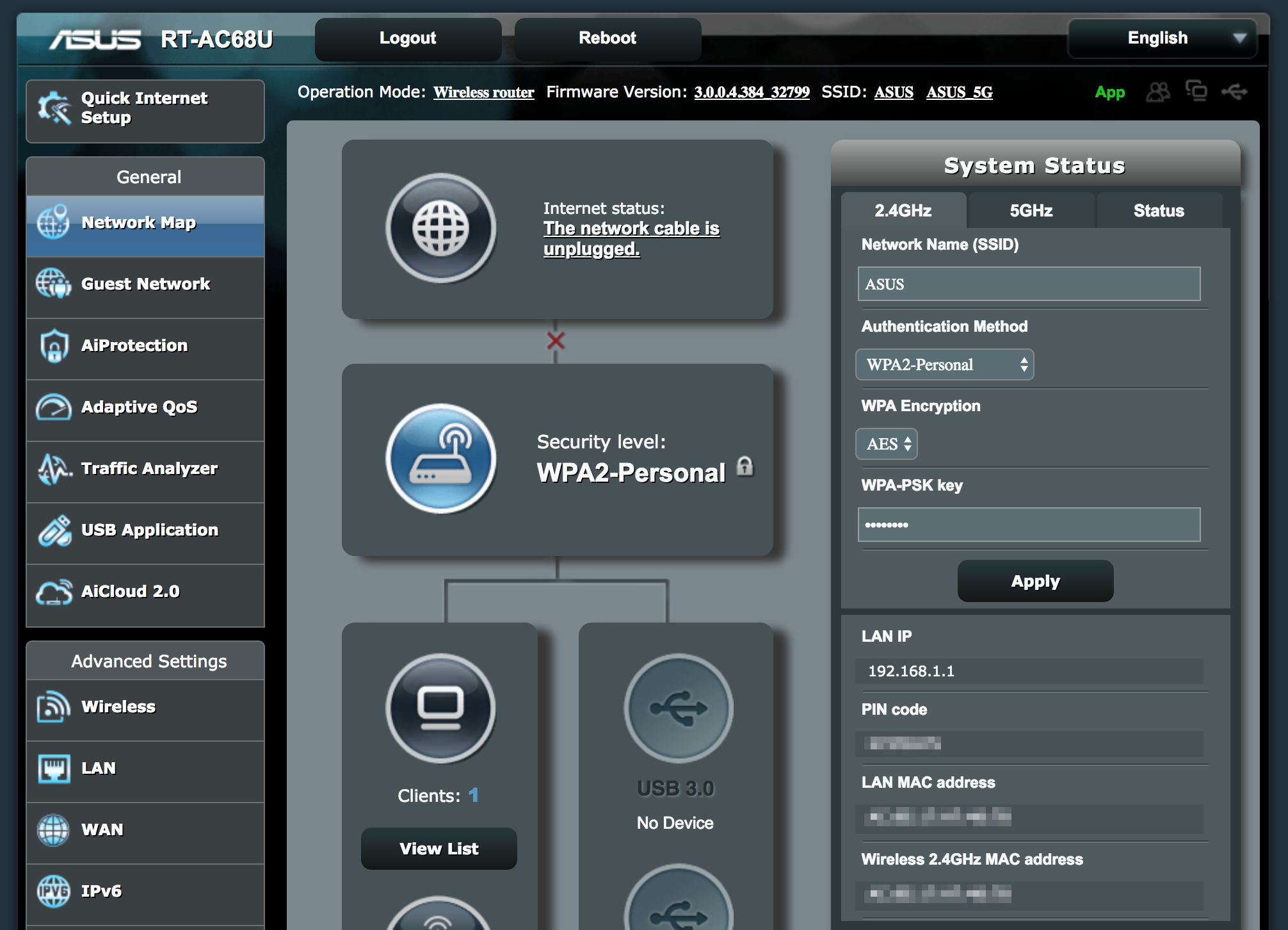Click the USB 3.0 device icon
Viewport: 1288px width, 930px height.
pyautogui.click(x=678, y=708)
